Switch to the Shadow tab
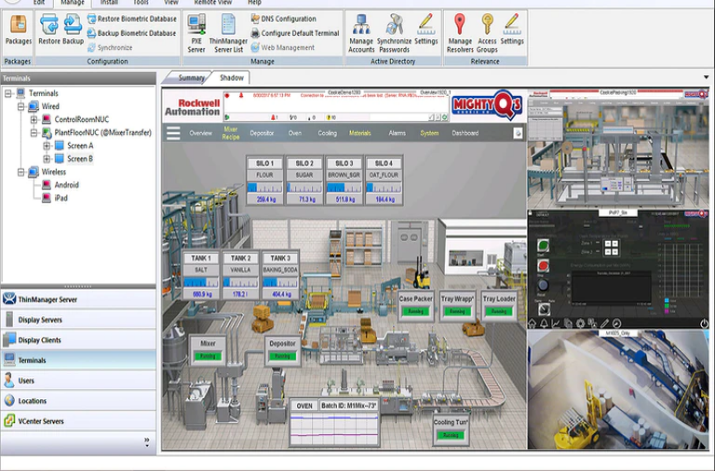The image size is (715, 471). (232, 78)
